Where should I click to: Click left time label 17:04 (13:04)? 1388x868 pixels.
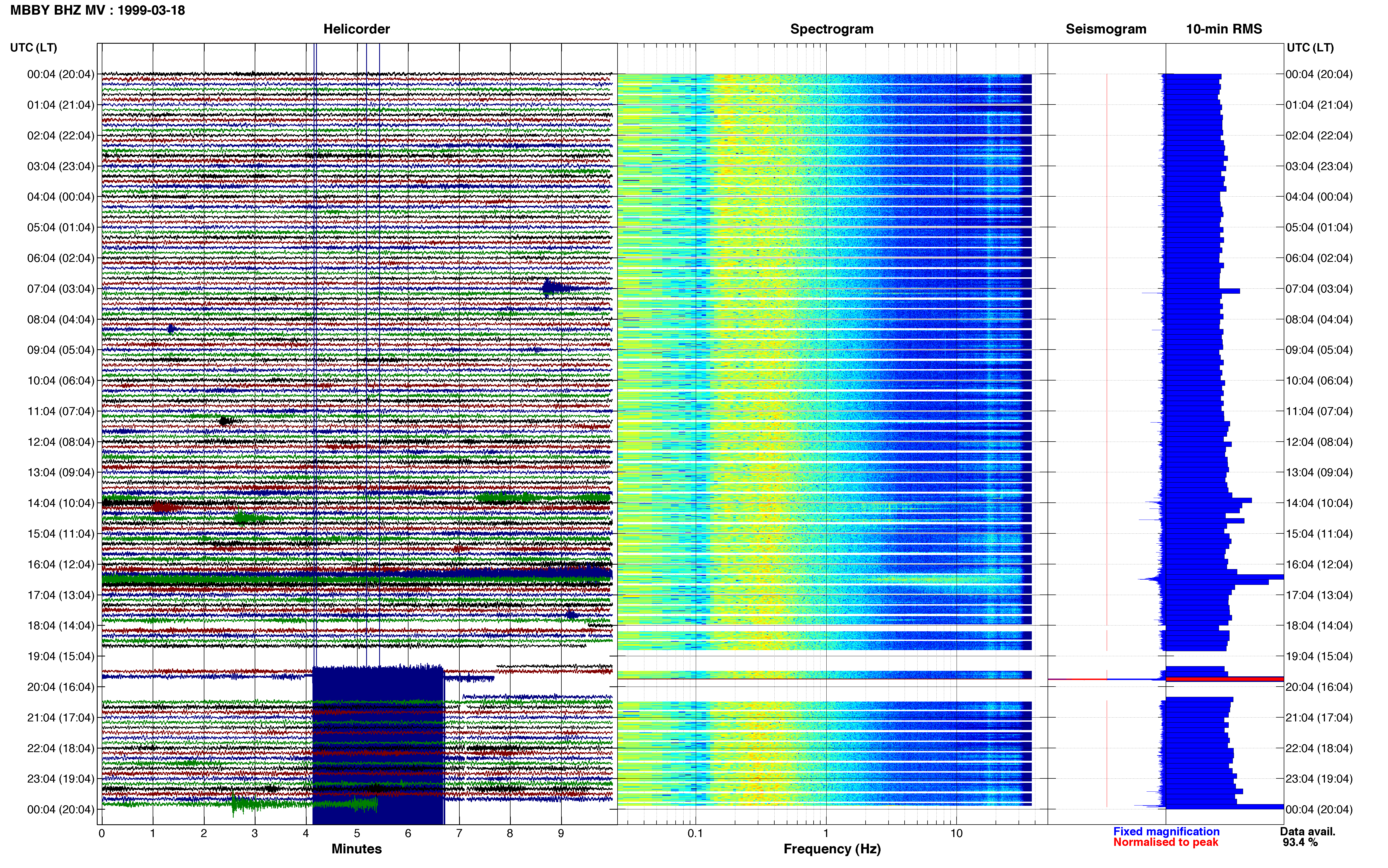(61, 595)
